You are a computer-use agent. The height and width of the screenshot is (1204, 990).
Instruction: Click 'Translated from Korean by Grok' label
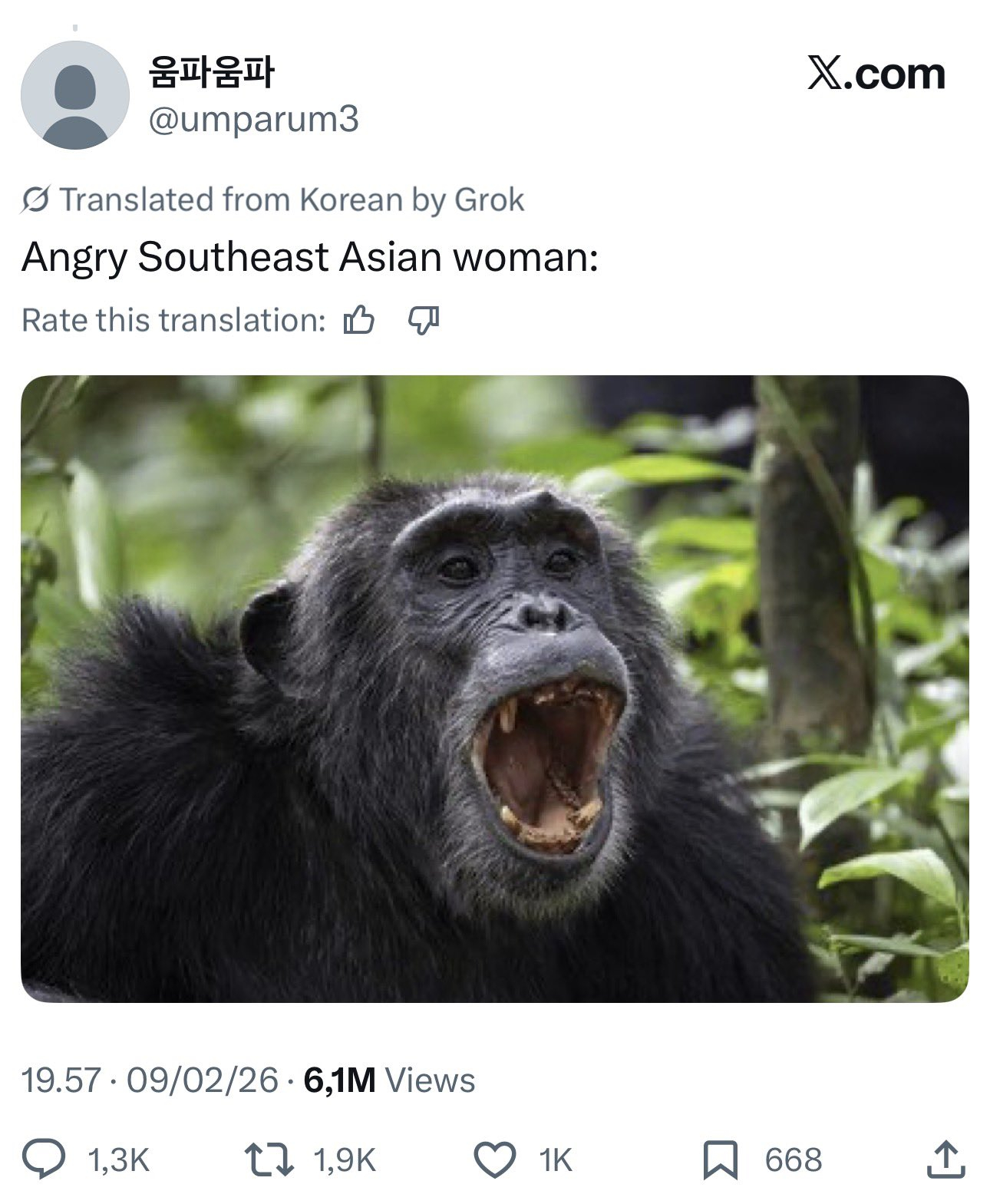pos(292,200)
